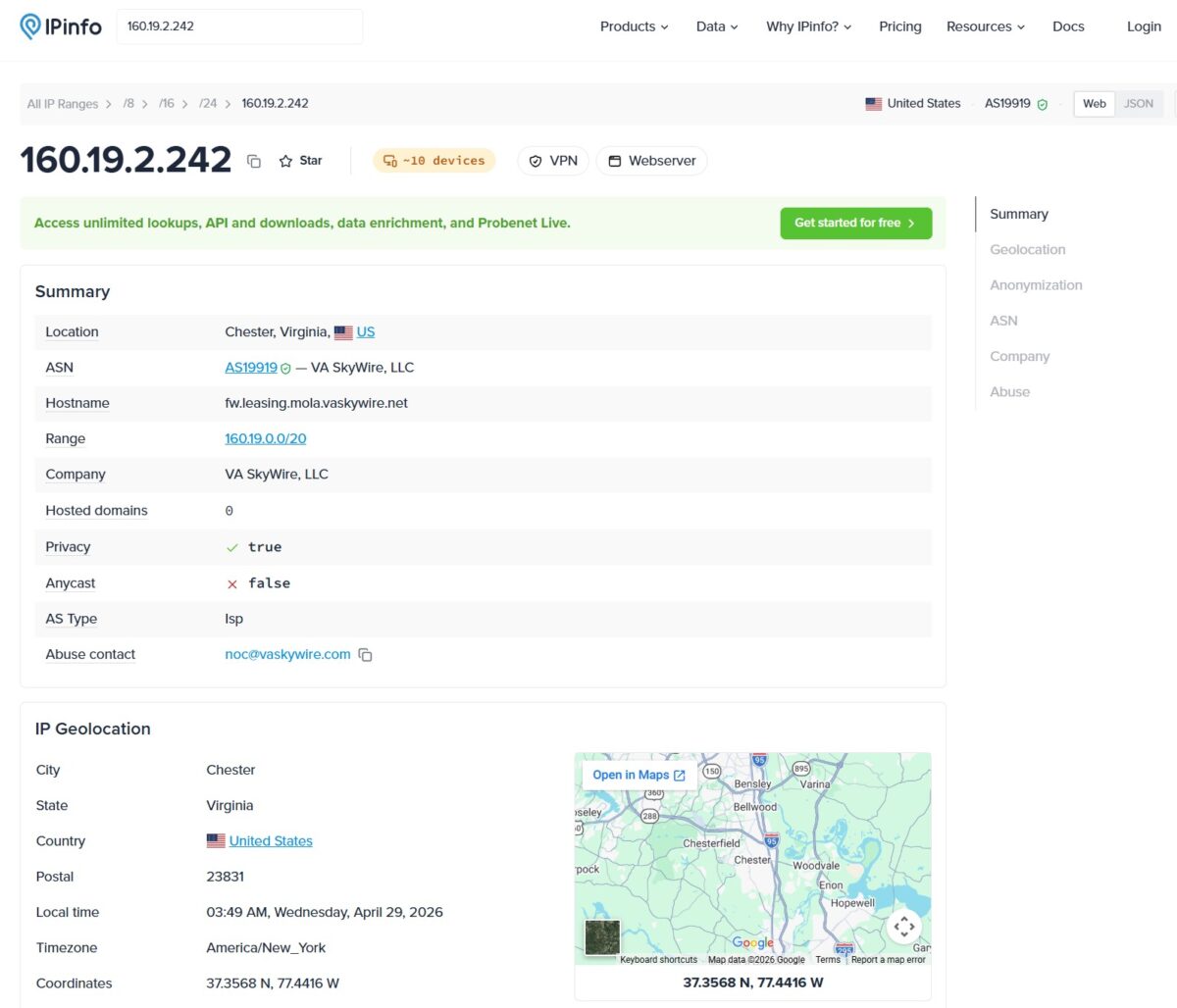Jump to the Summary section in the sidebar
This screenshot has width=1177, height=1008.
(x=1019, y=215)
